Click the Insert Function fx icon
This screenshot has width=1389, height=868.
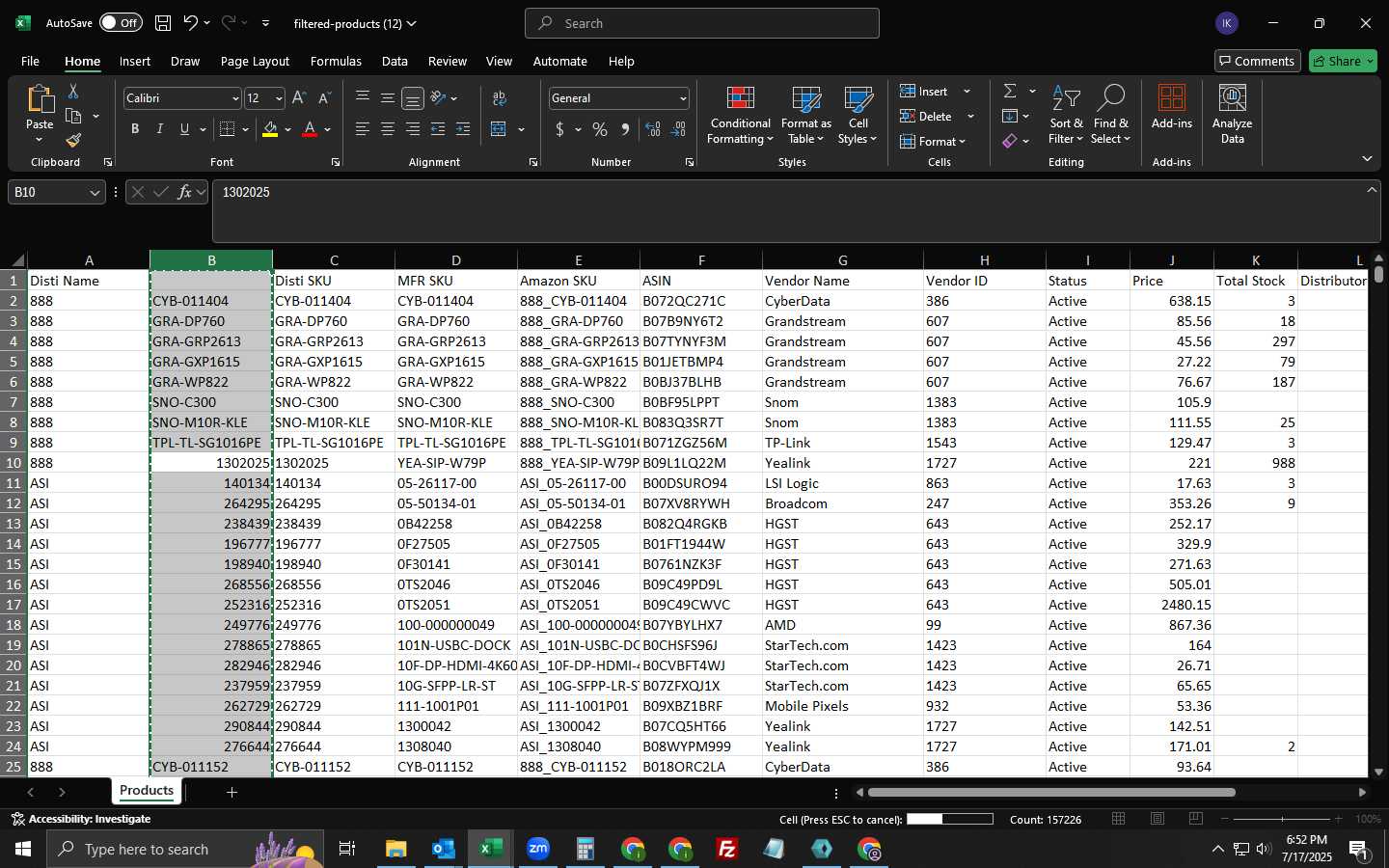click(x=184, y=192)
